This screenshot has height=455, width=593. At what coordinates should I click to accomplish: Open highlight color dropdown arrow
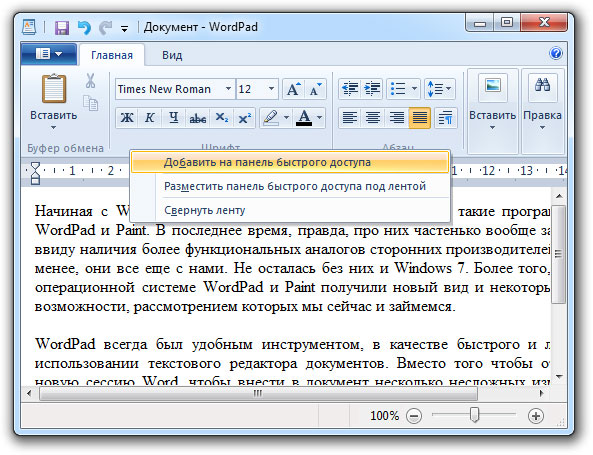[x=286, y=118]
